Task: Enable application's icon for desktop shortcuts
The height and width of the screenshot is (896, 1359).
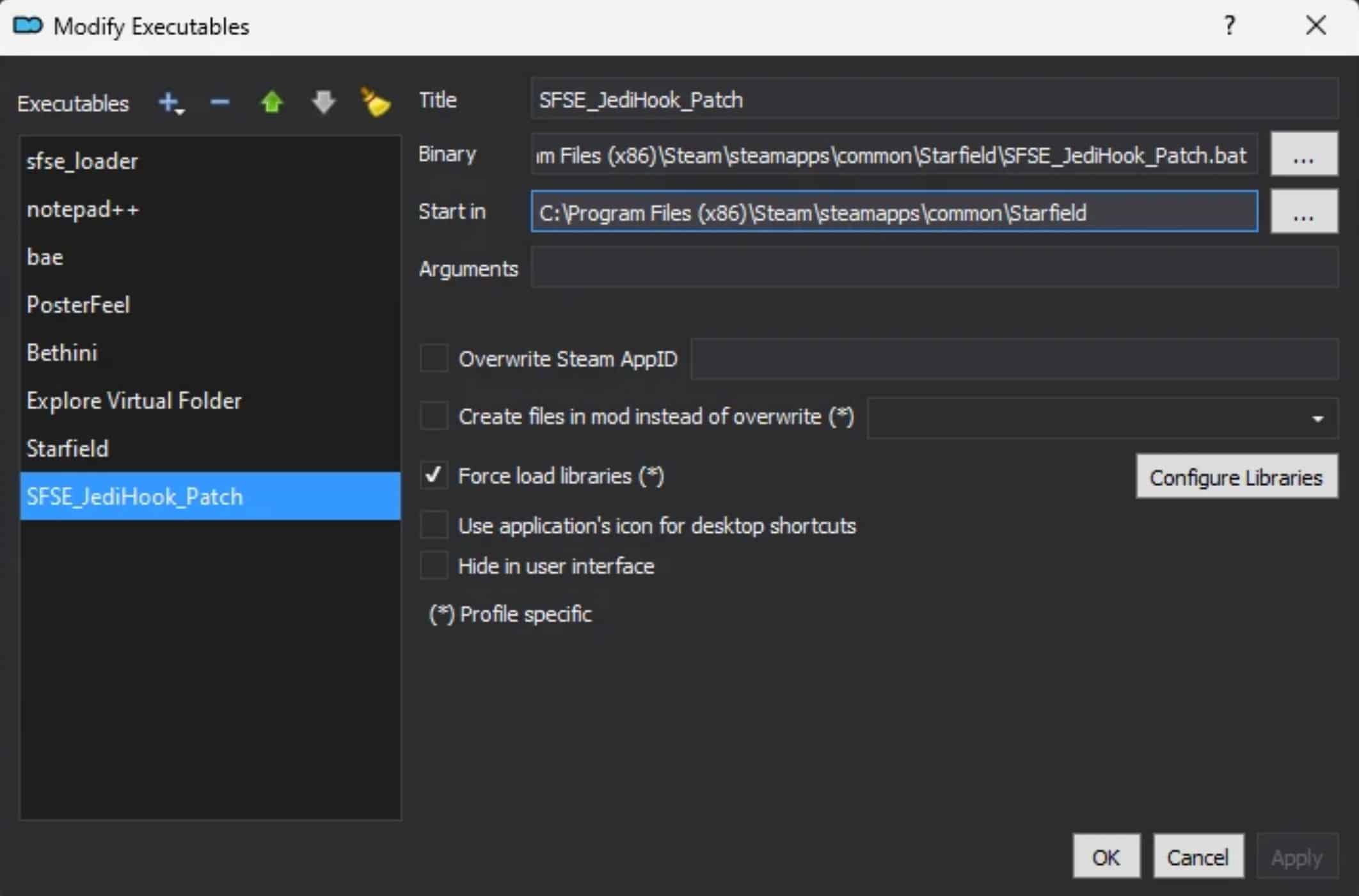Action: (x=434, y=526)
